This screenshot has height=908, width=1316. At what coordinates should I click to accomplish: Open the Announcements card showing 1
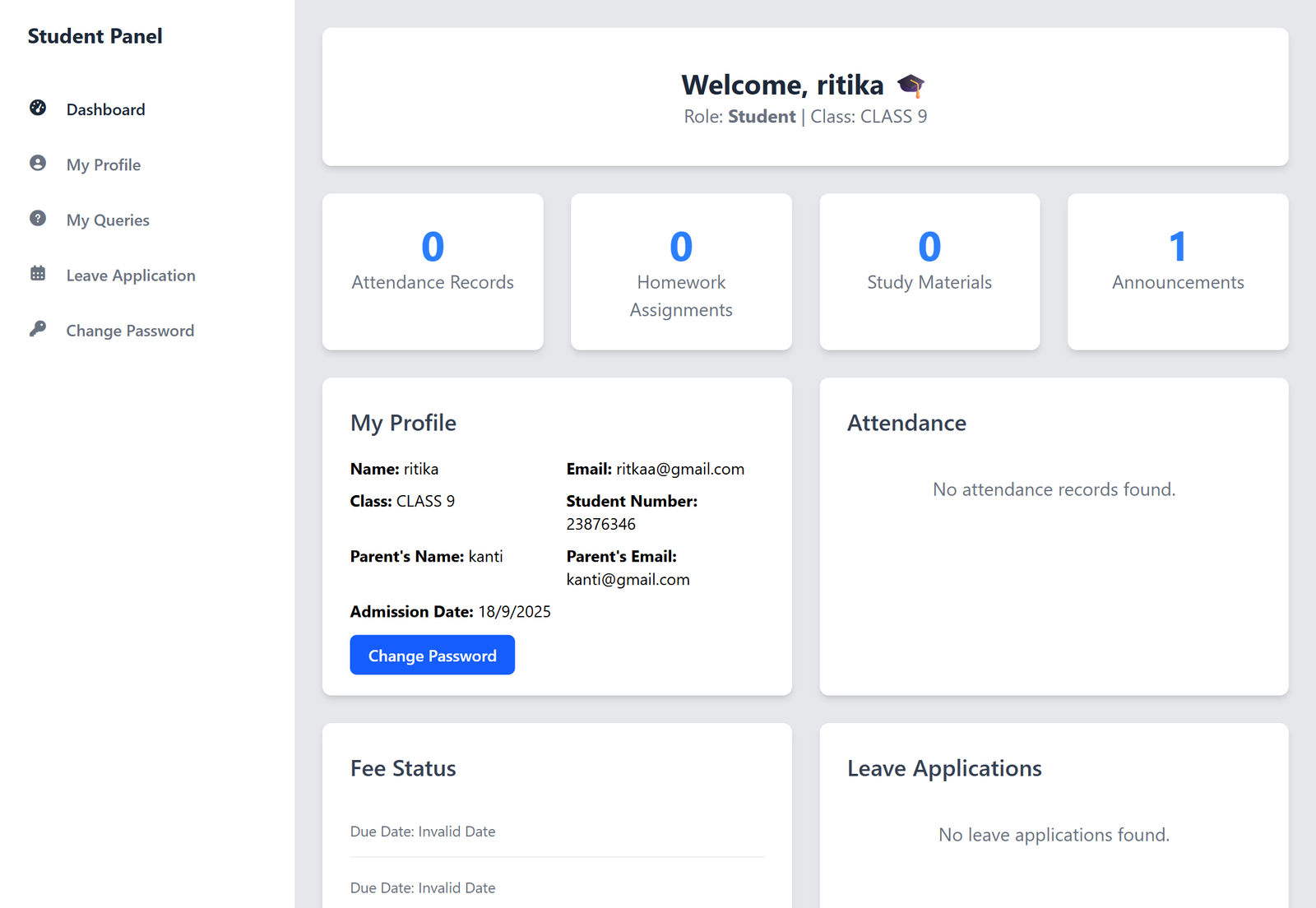coord(1177,271)
